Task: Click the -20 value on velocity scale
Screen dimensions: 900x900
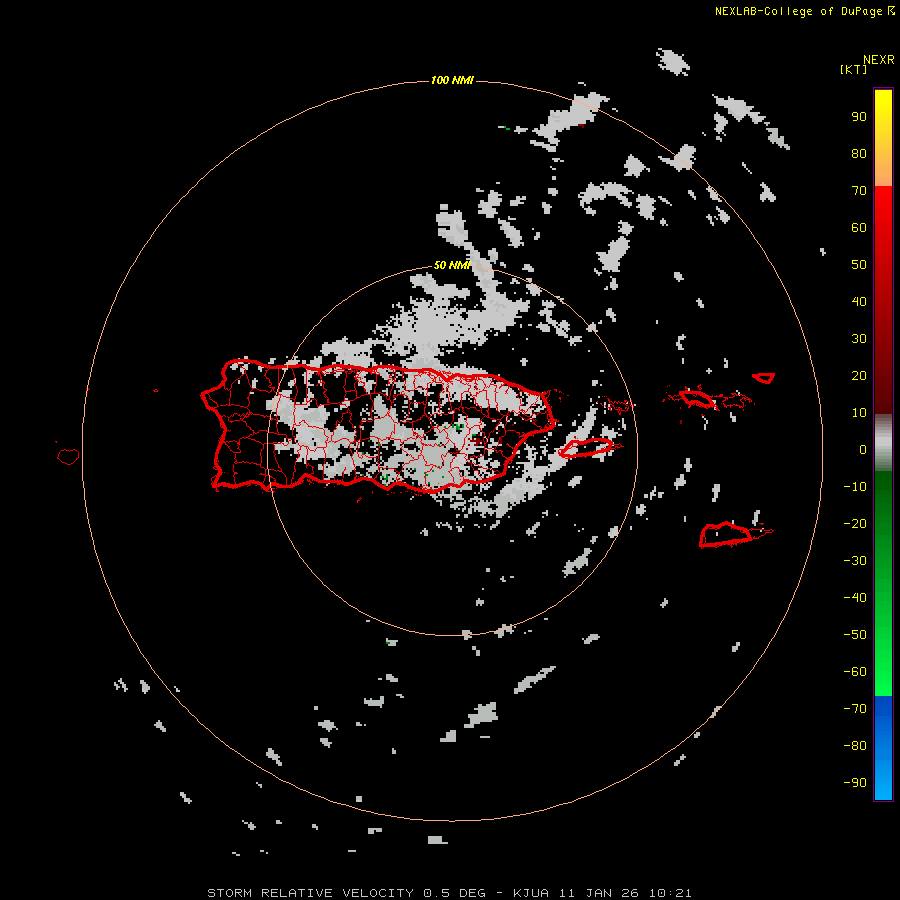Action: click(x=855, y=524)
